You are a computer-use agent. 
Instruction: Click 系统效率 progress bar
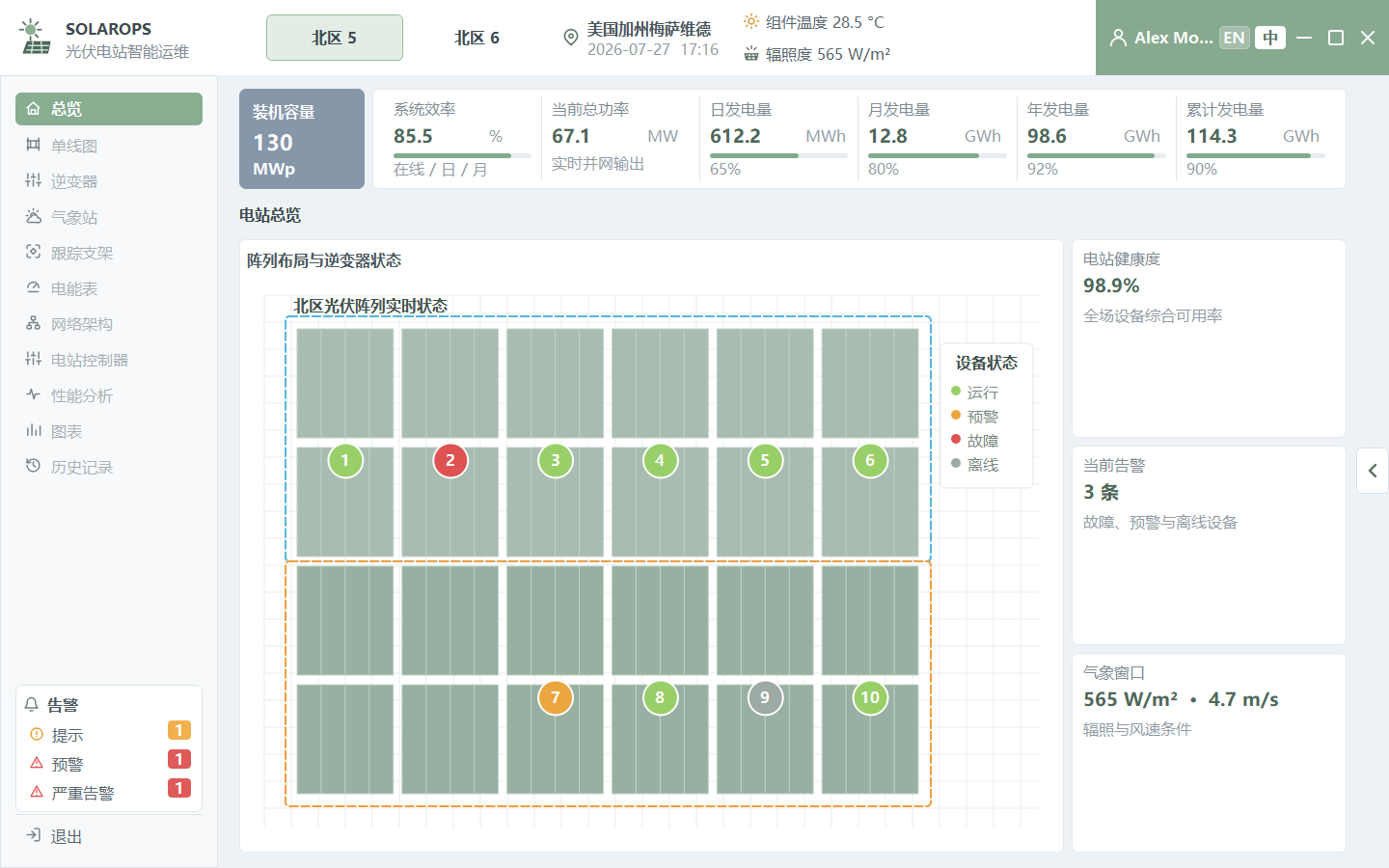pos(462,155)
